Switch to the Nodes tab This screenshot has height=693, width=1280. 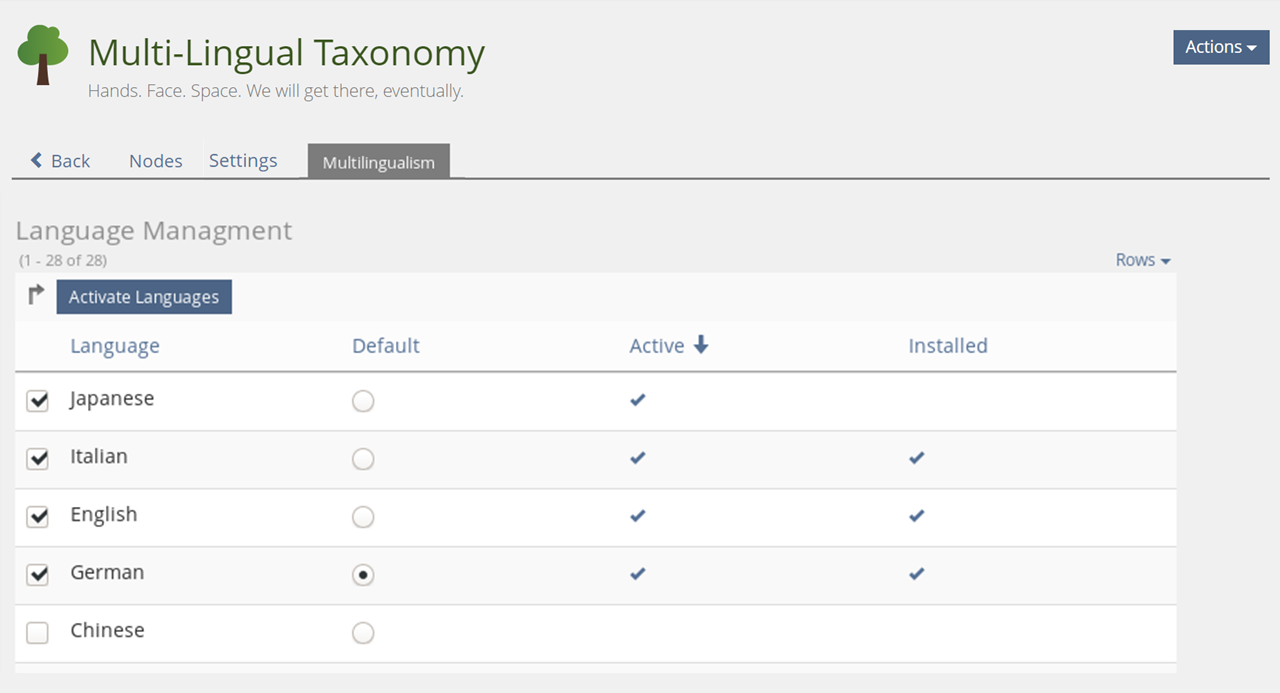pyautogui.click(x=156, y=161)
